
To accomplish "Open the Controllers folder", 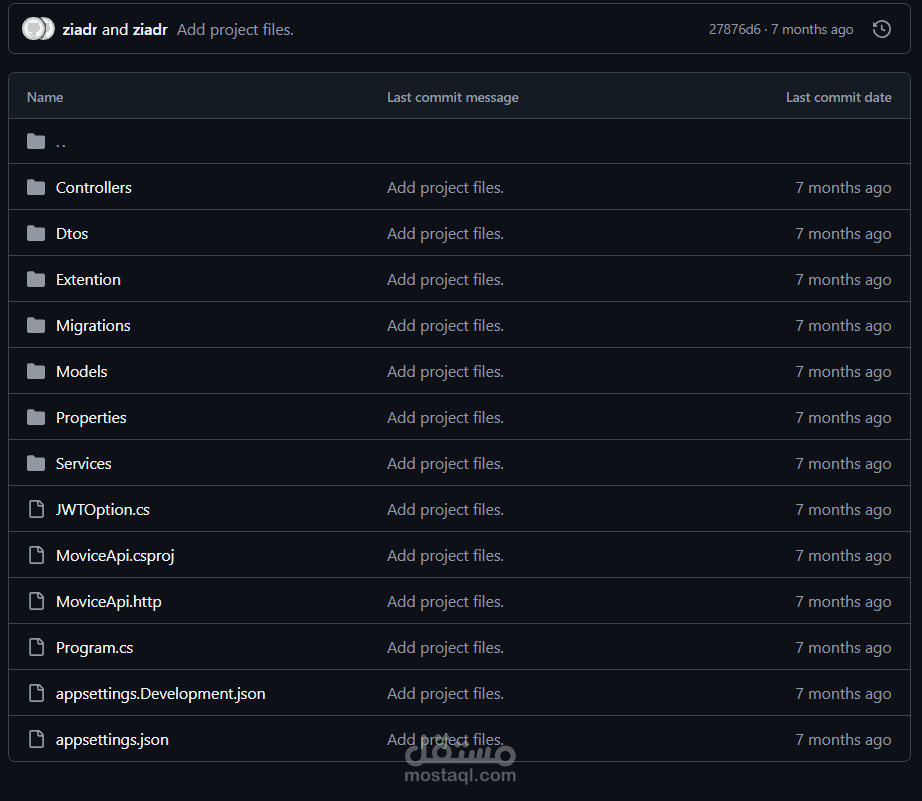I will coord(93,188).
